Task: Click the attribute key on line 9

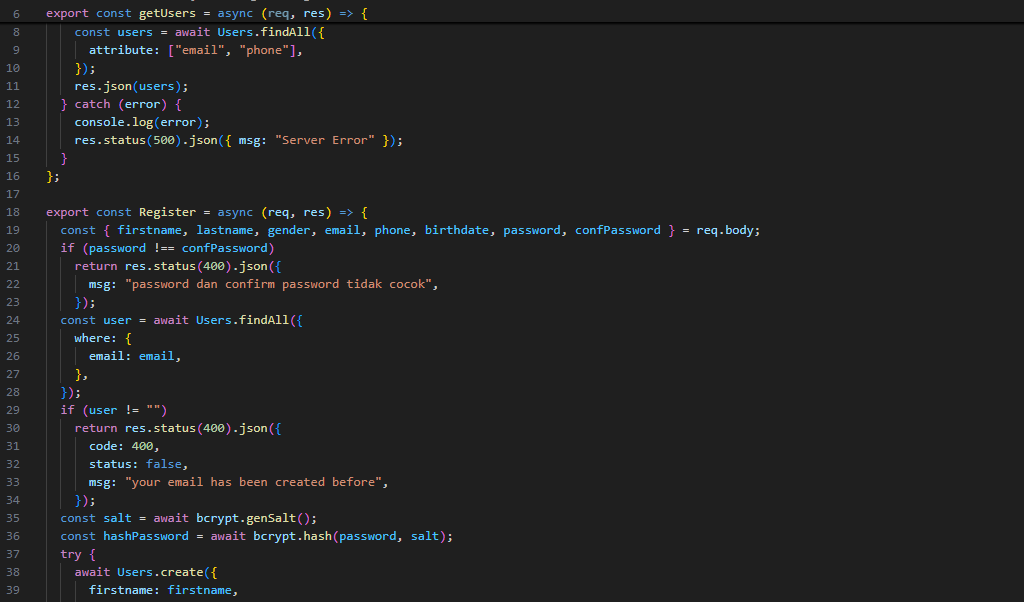Action: pyautogui.click(x=120, y=50)
